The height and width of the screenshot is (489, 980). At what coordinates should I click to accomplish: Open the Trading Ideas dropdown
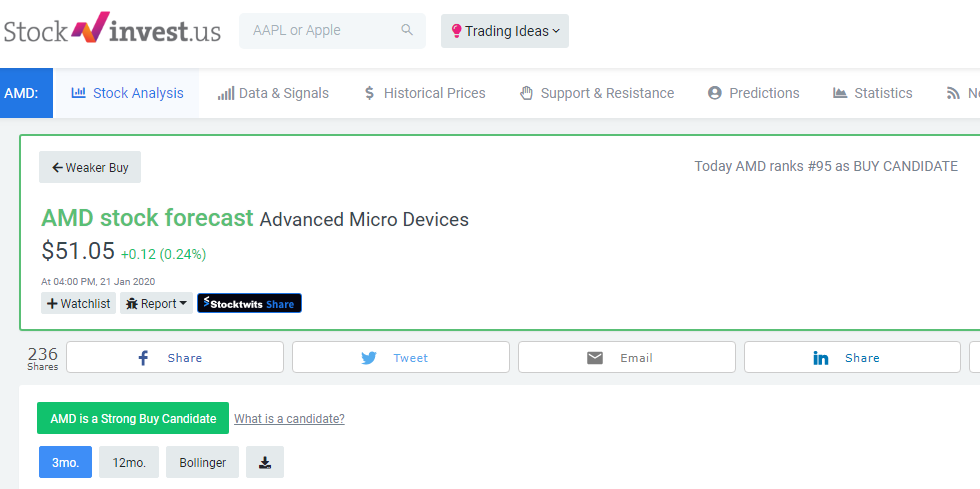point(505,31)
